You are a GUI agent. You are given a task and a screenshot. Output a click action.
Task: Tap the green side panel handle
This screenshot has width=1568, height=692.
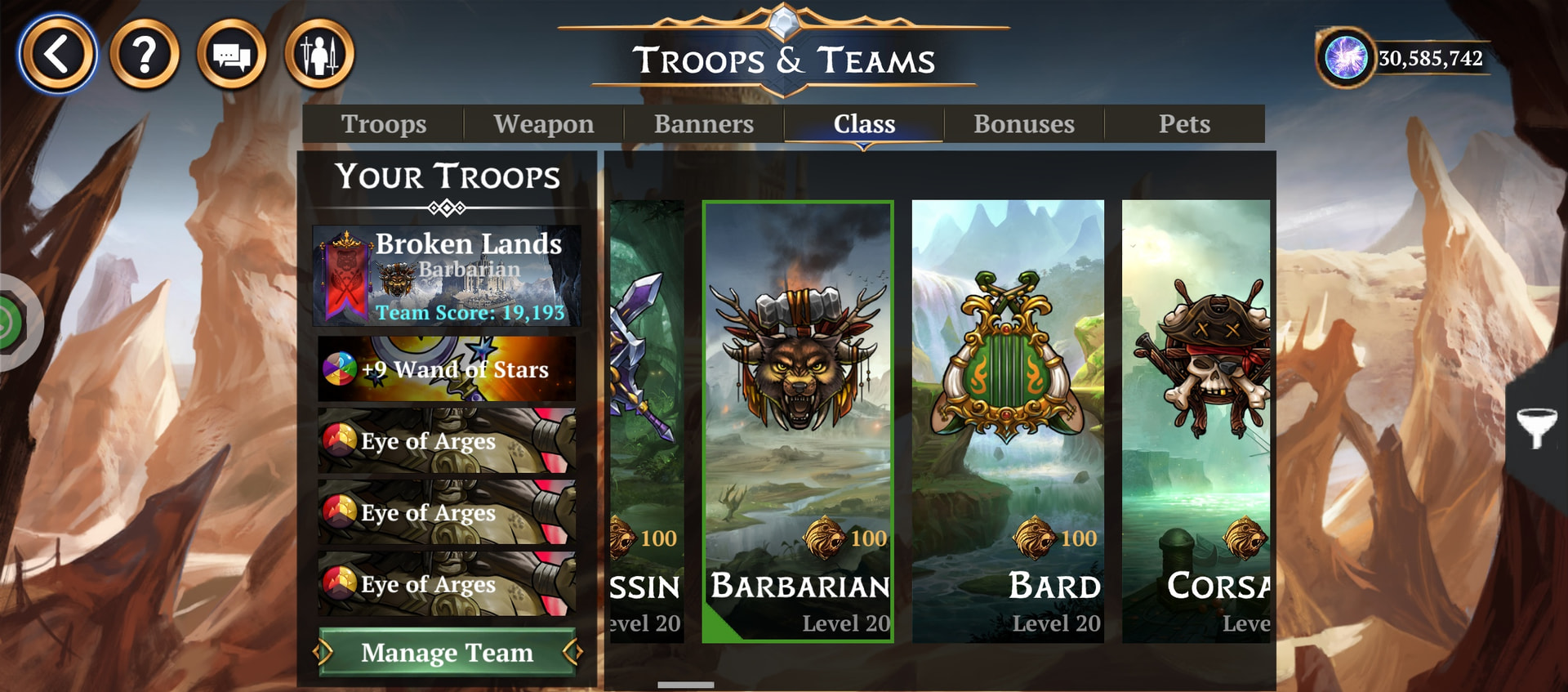pyautogui.click(x=15, y=324)
